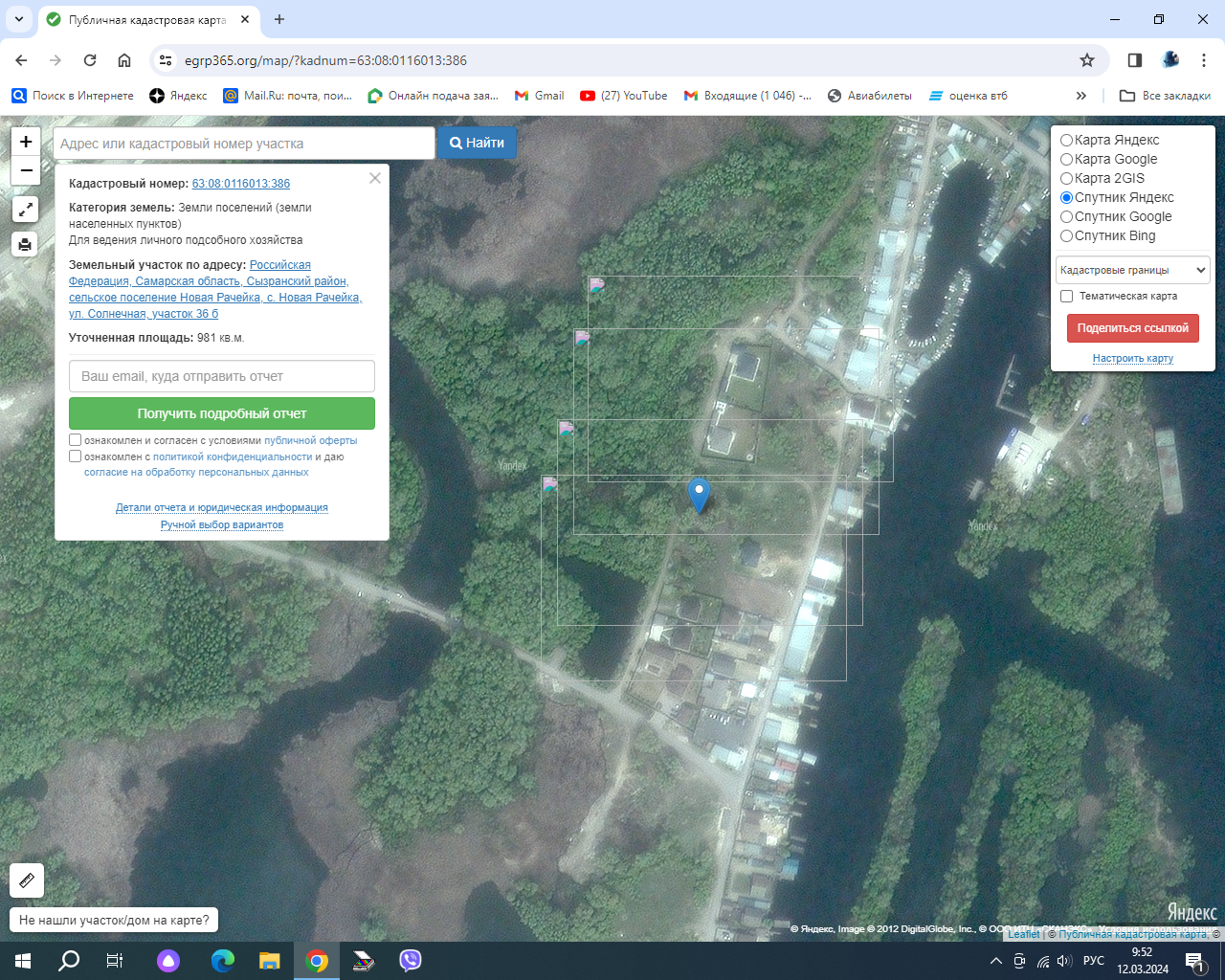Image resolution: width=1225 pixels, height=980 pixels.
Task: Toggle fullscreen map view
Action: coord(26,210)
